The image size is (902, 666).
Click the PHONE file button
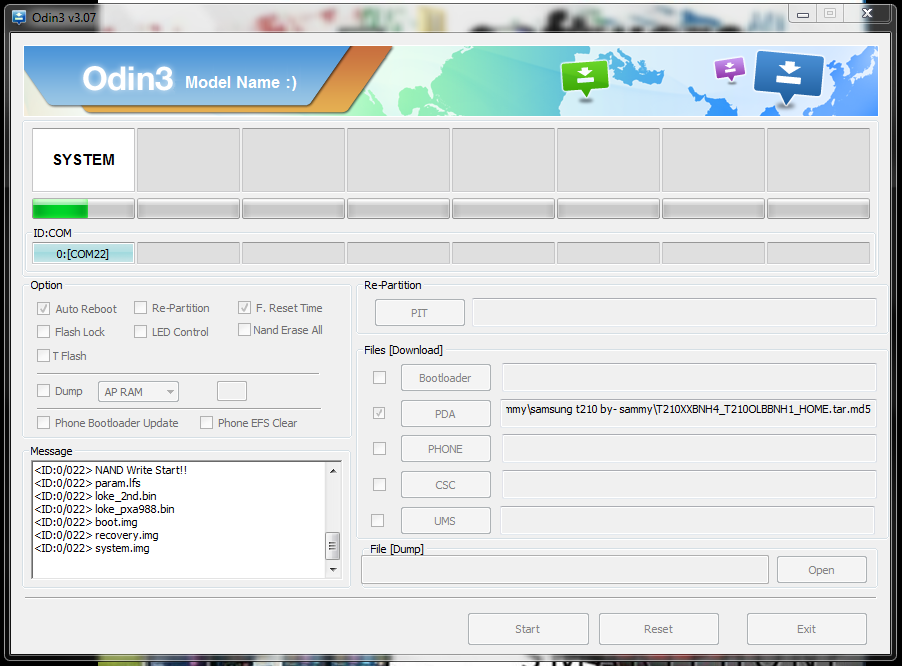pyautogui.click(x=445, y=449)
